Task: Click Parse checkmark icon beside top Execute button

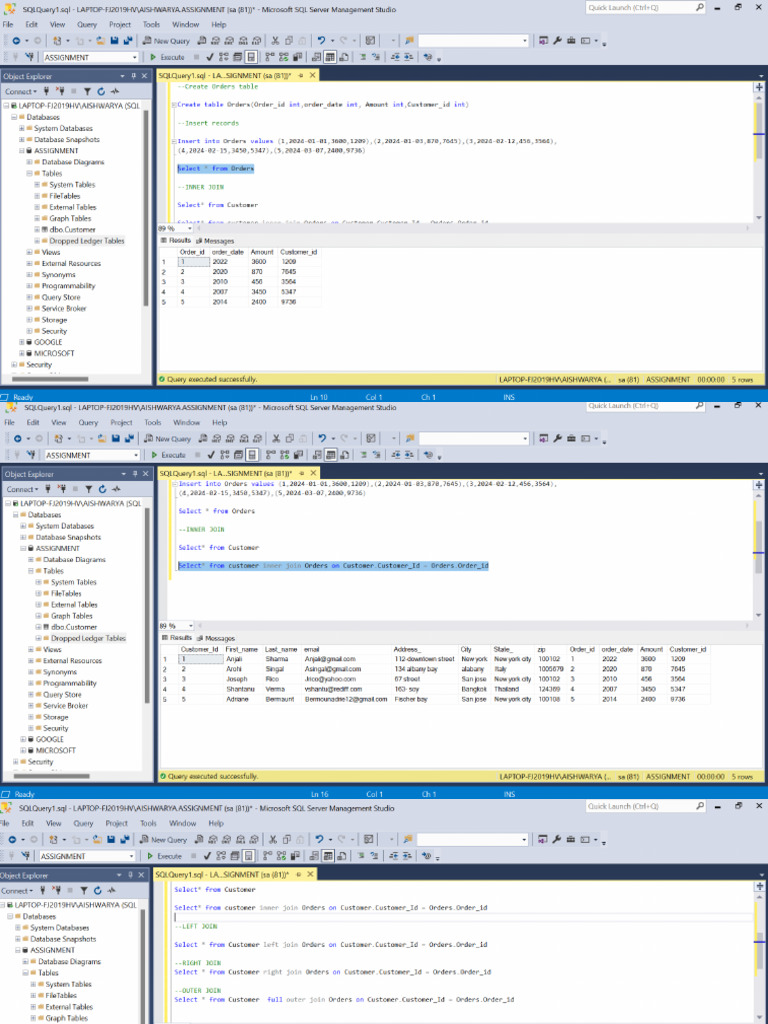Action: tap(208, 57)
